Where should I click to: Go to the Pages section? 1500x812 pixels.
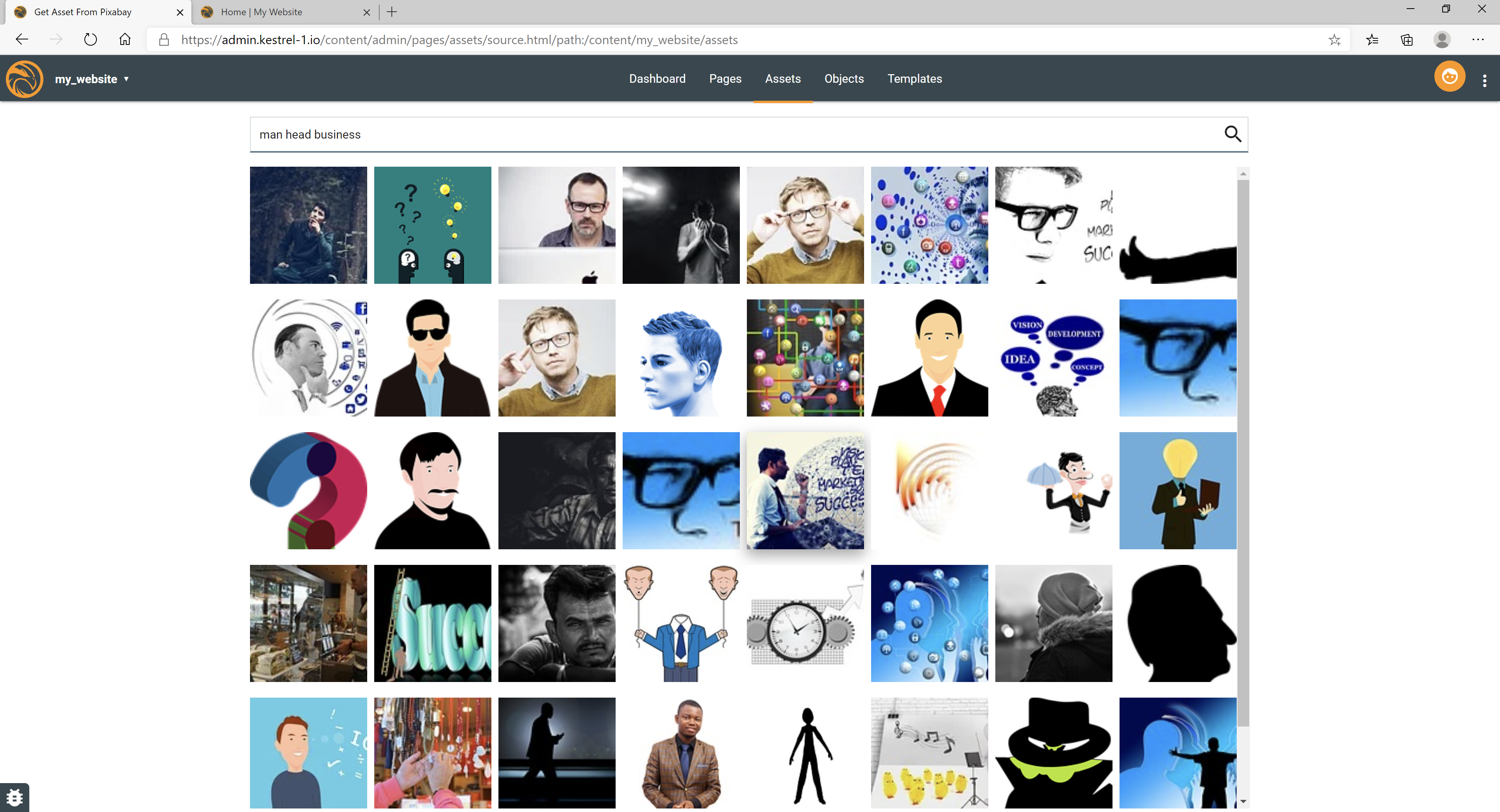point(725,78)
